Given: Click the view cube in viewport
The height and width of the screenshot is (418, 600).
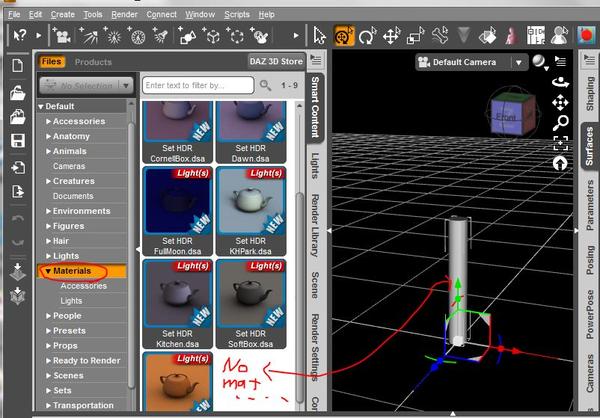Looking at the screenshot, I should point(512,113).
